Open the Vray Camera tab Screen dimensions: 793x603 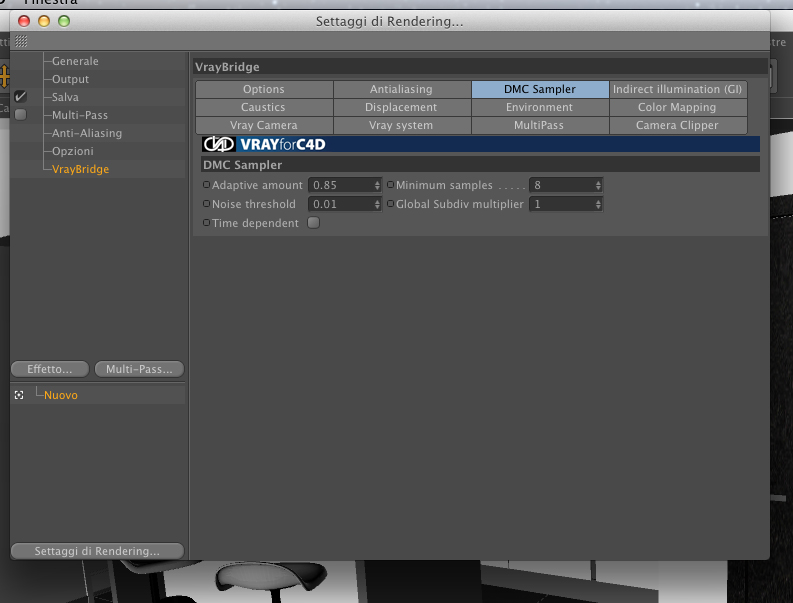264,125
